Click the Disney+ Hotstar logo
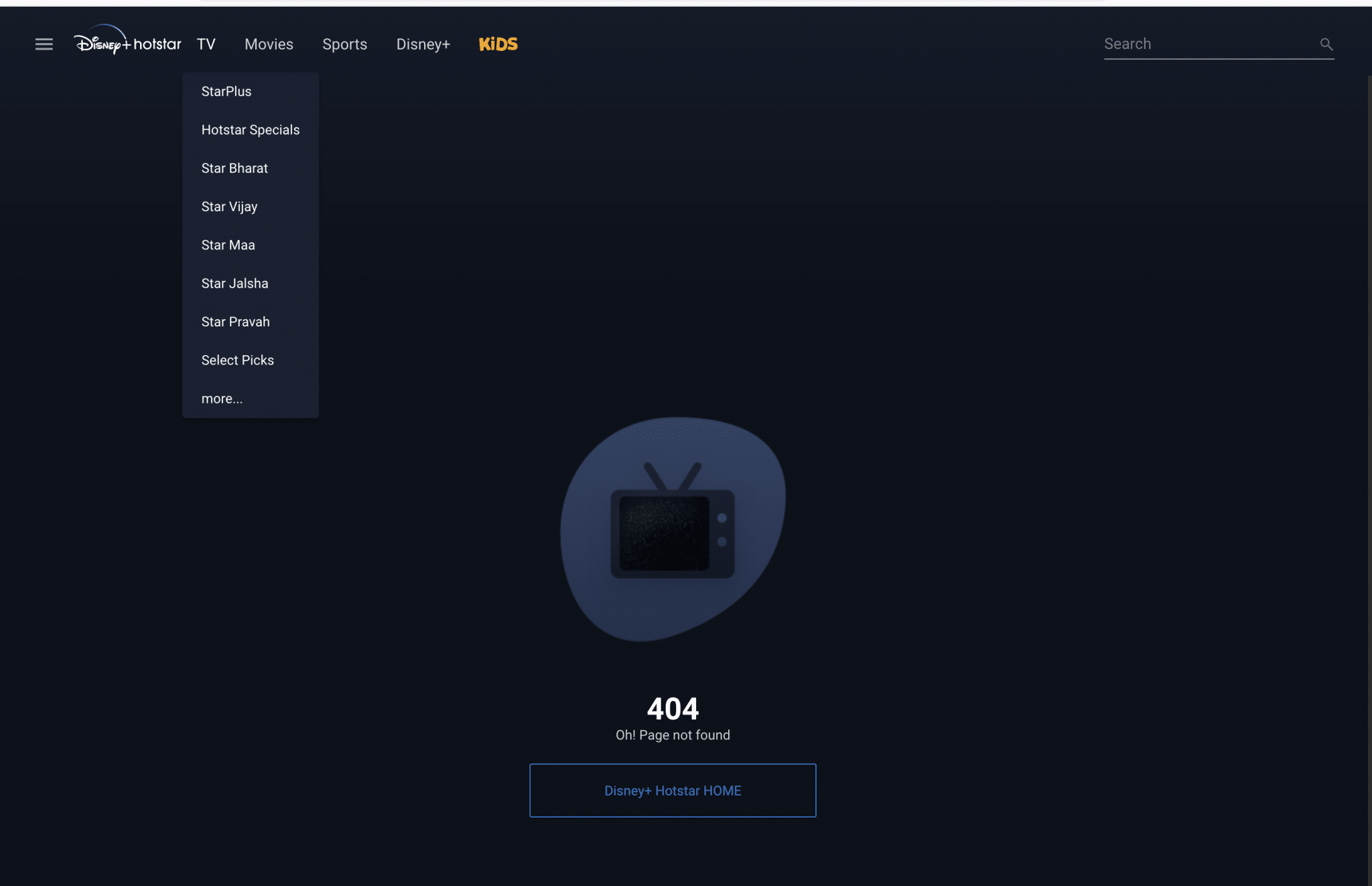This screenshot has width=1372, height=886. 127,43
